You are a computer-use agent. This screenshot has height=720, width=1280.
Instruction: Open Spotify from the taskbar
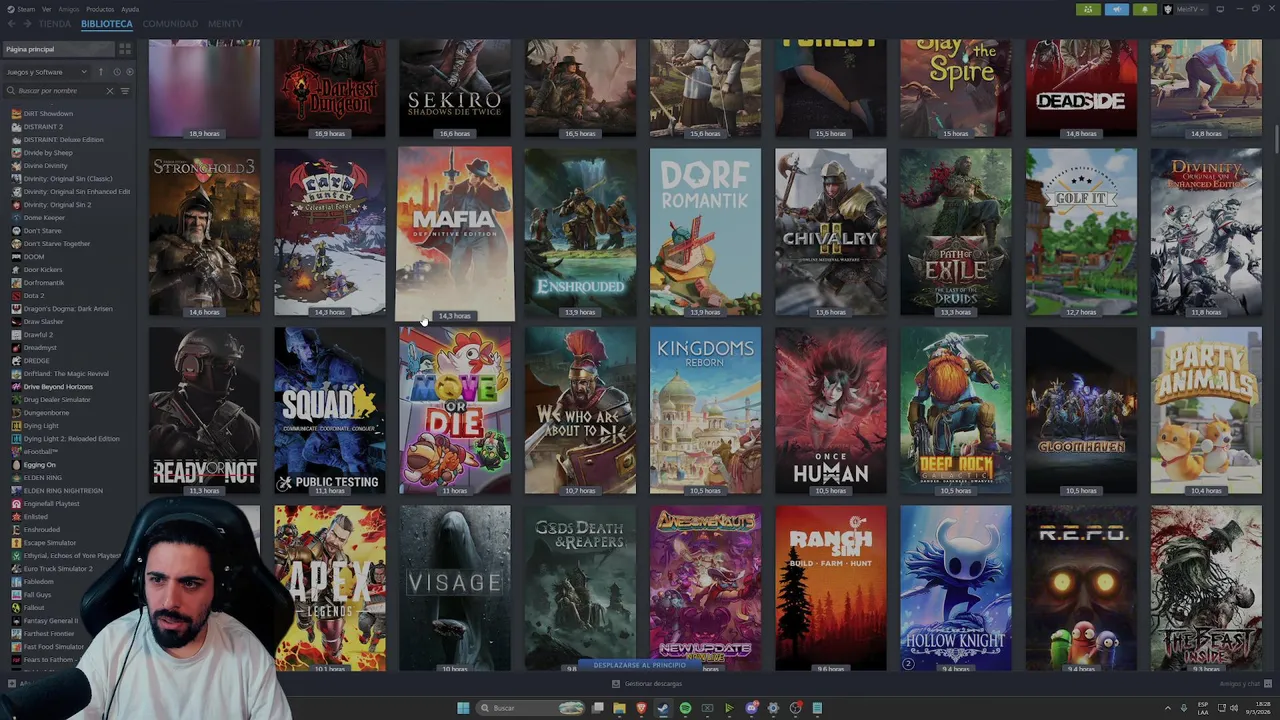(x=685, y=708)
